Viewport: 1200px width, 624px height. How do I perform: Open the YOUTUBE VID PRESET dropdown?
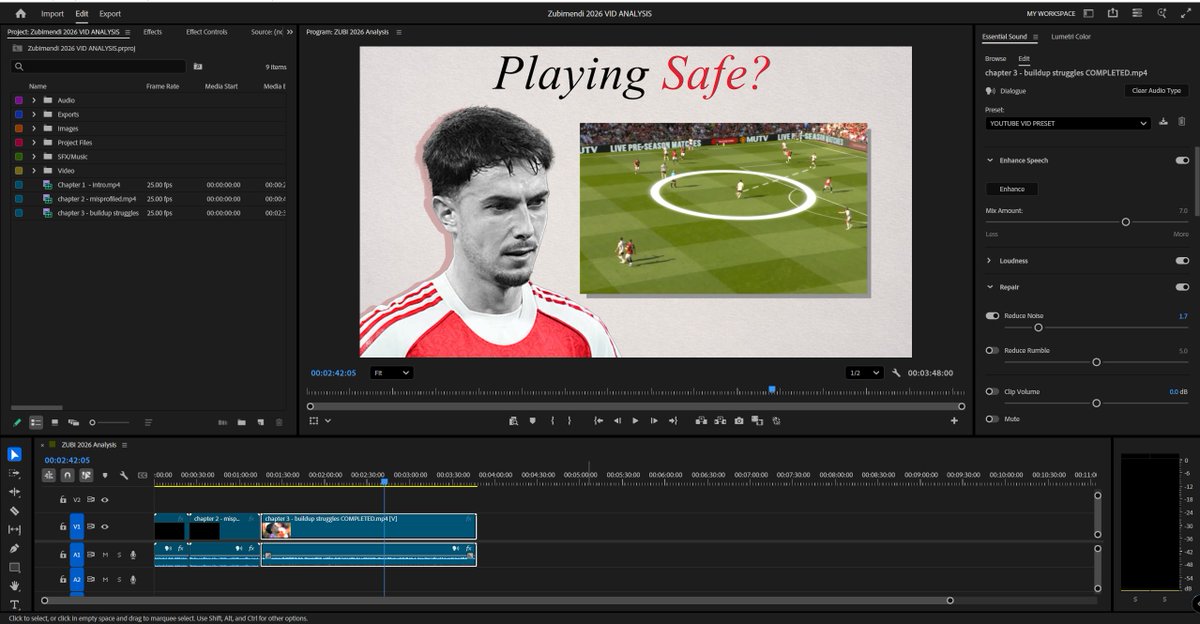[x=1068, y=123]
